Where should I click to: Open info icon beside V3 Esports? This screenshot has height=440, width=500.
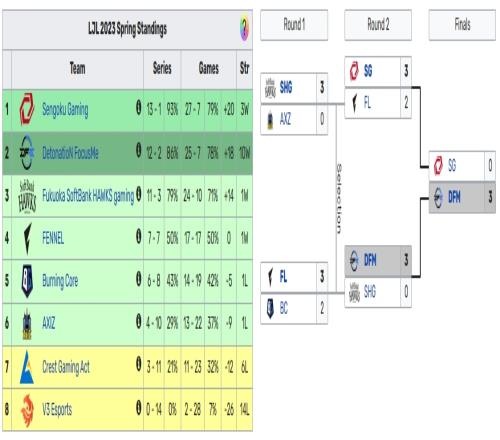[139, 407]
